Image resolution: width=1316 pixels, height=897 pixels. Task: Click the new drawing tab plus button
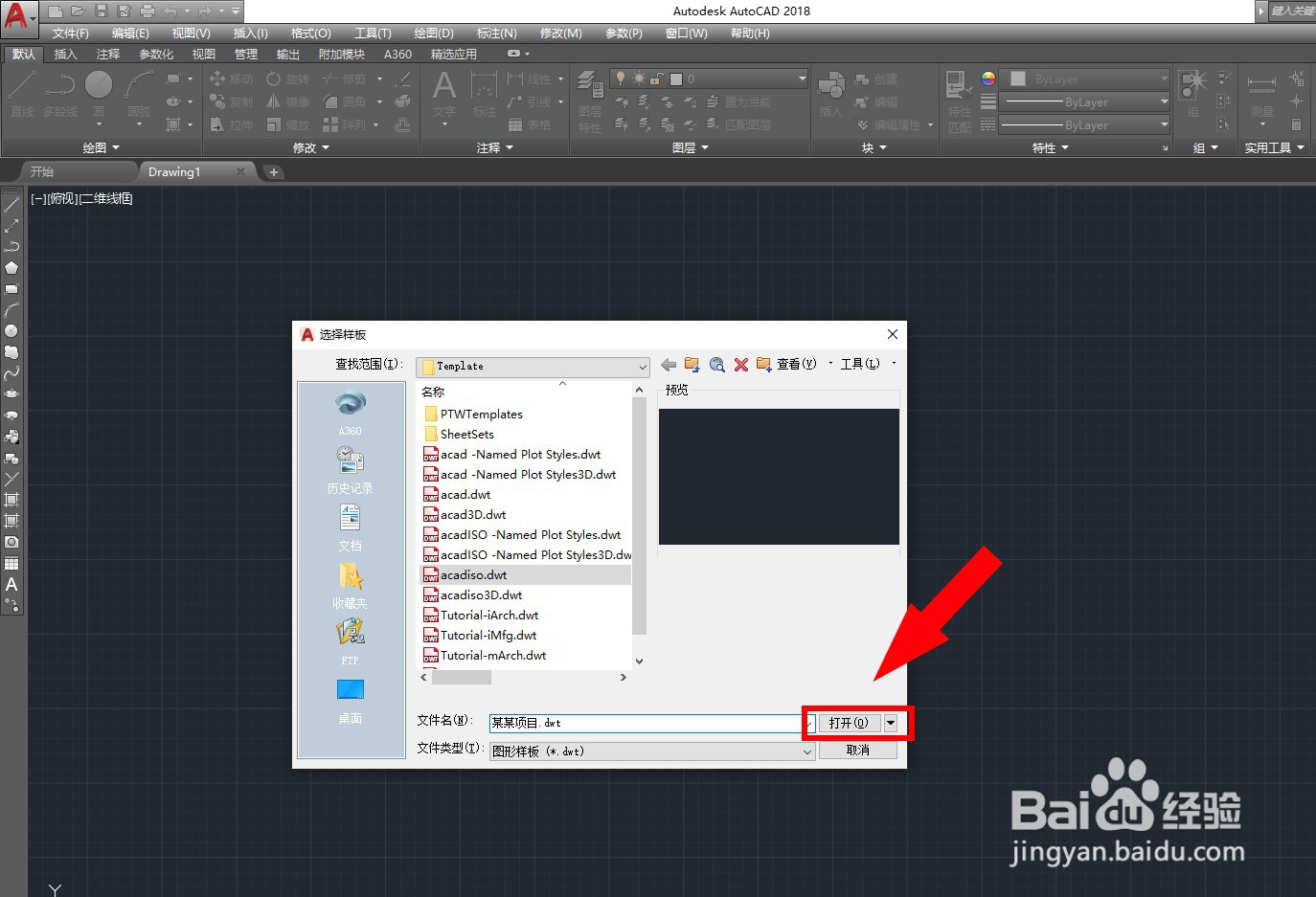click(x=273, y=172)
